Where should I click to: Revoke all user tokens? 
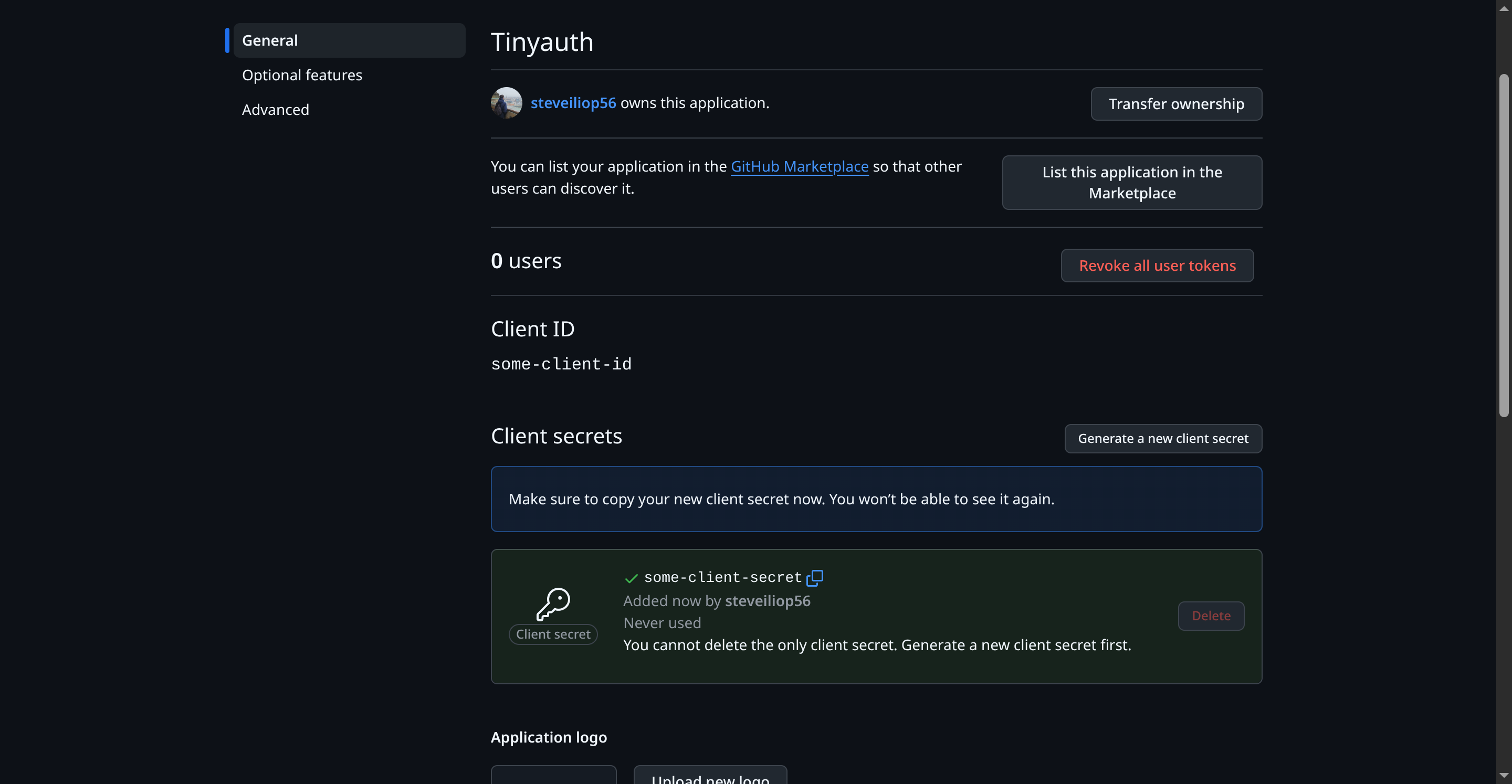pos(1157,265)
